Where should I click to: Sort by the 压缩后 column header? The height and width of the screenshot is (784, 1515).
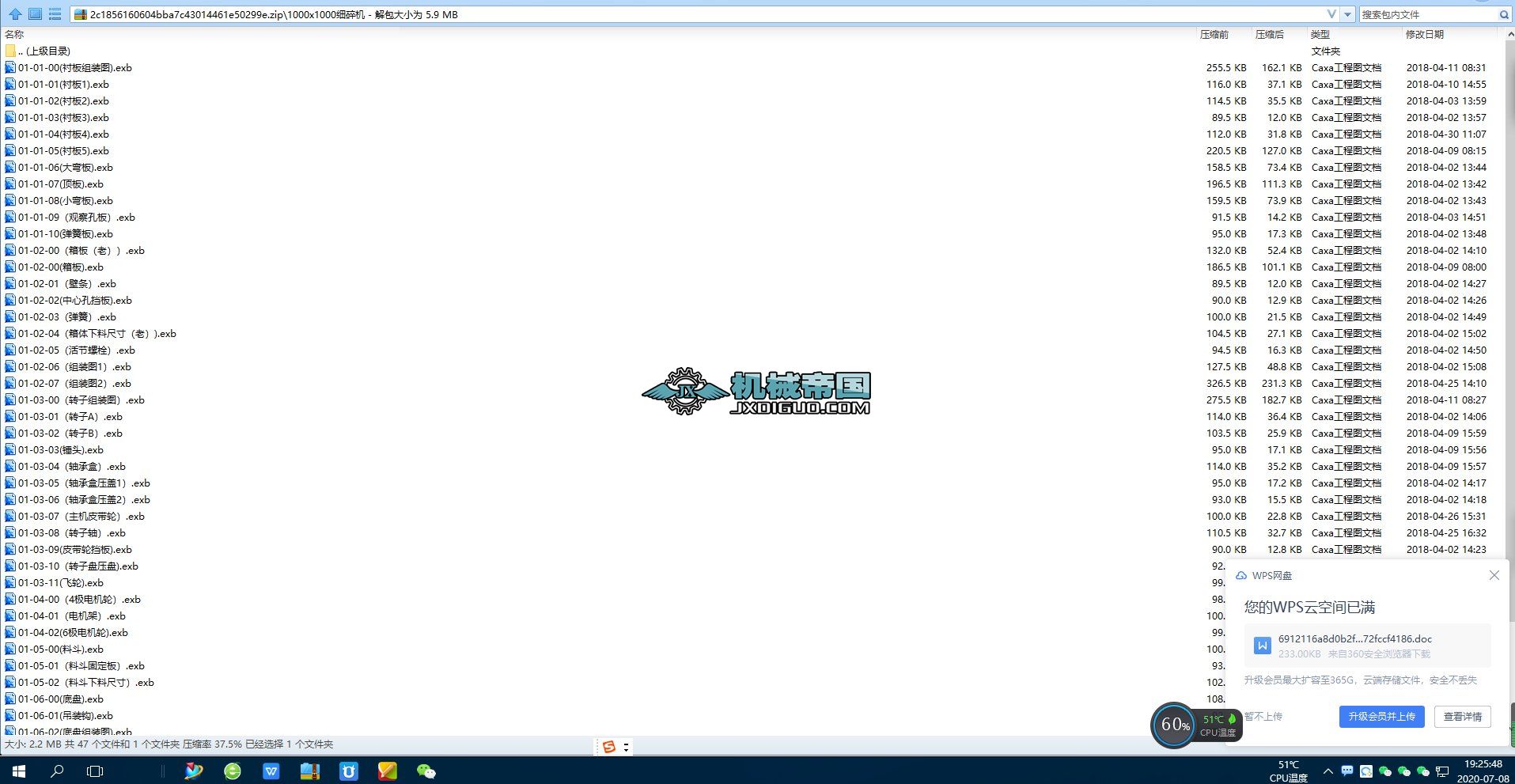(x=1270, y=34)
